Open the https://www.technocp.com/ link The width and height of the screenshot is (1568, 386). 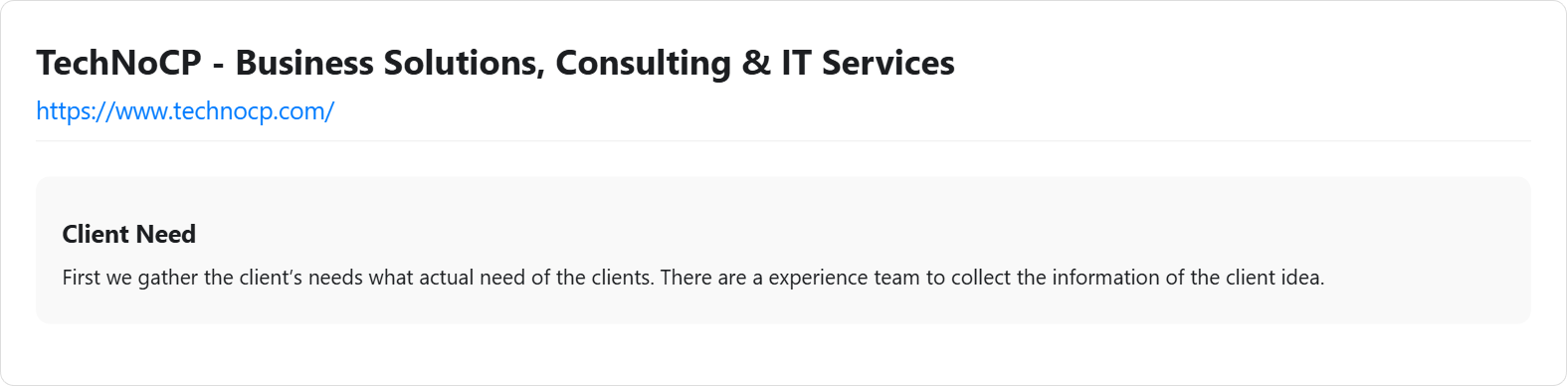(185, 111)
